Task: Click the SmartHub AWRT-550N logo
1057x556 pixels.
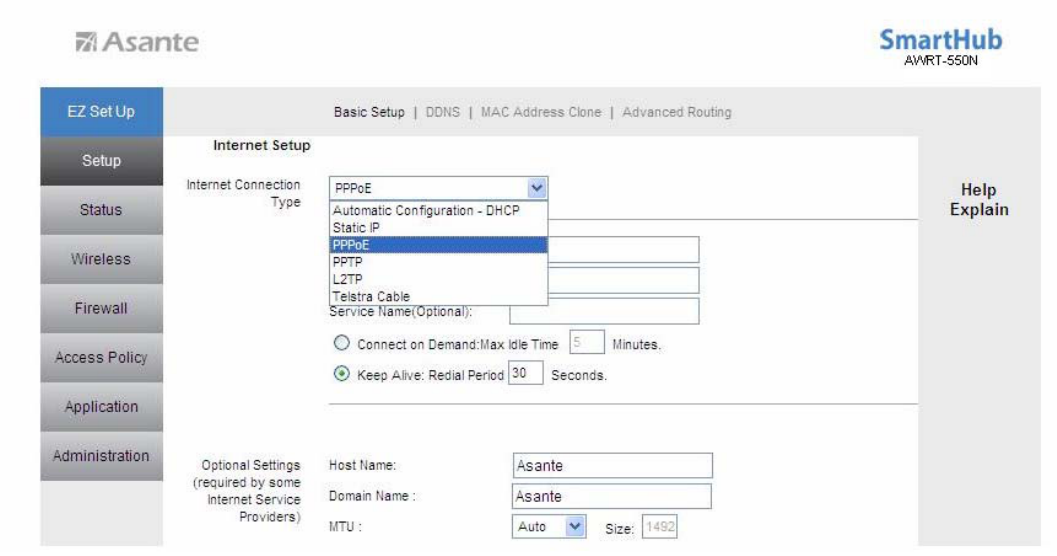Action: coord(940,47)
